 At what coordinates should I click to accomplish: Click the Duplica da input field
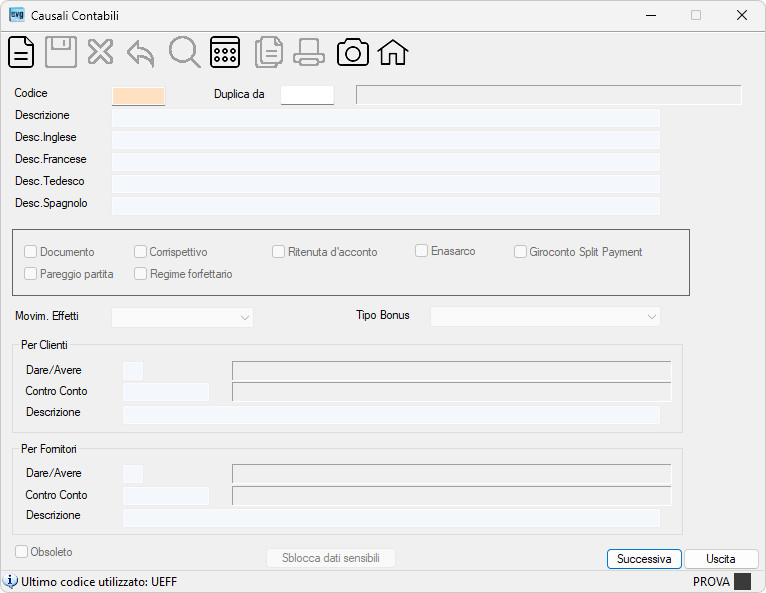[x=307, y=95]
